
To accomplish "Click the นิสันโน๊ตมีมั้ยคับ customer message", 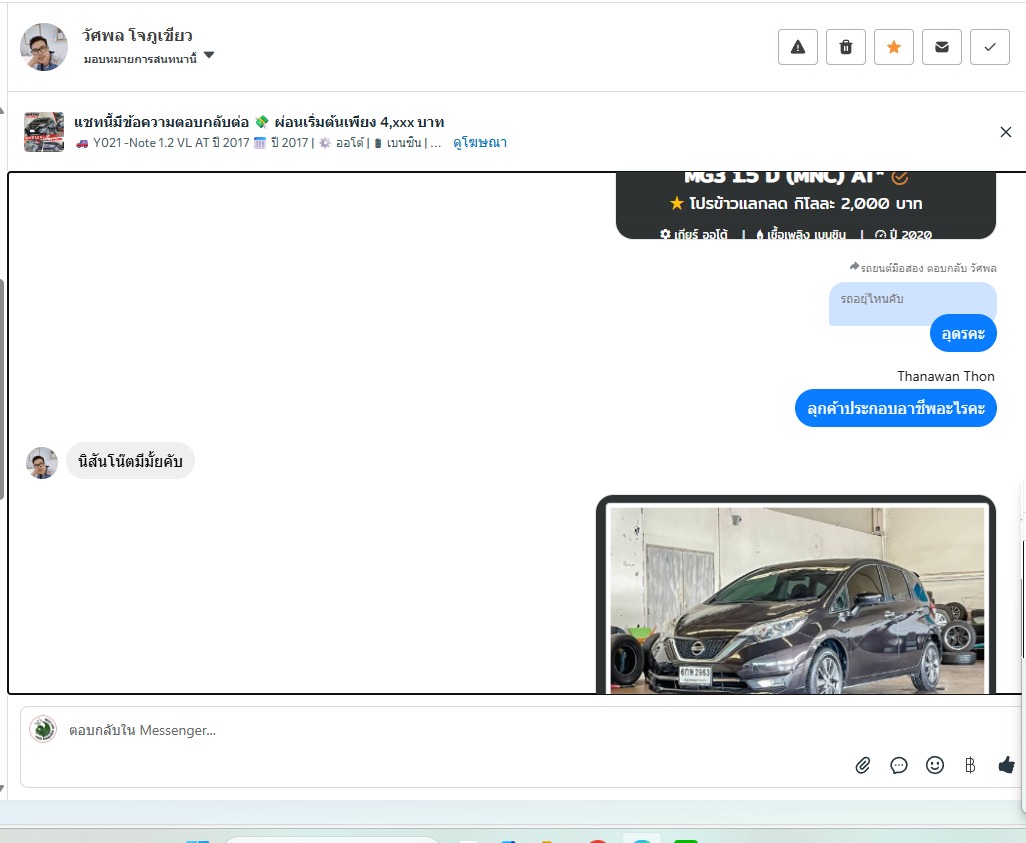I will [130, 461].
